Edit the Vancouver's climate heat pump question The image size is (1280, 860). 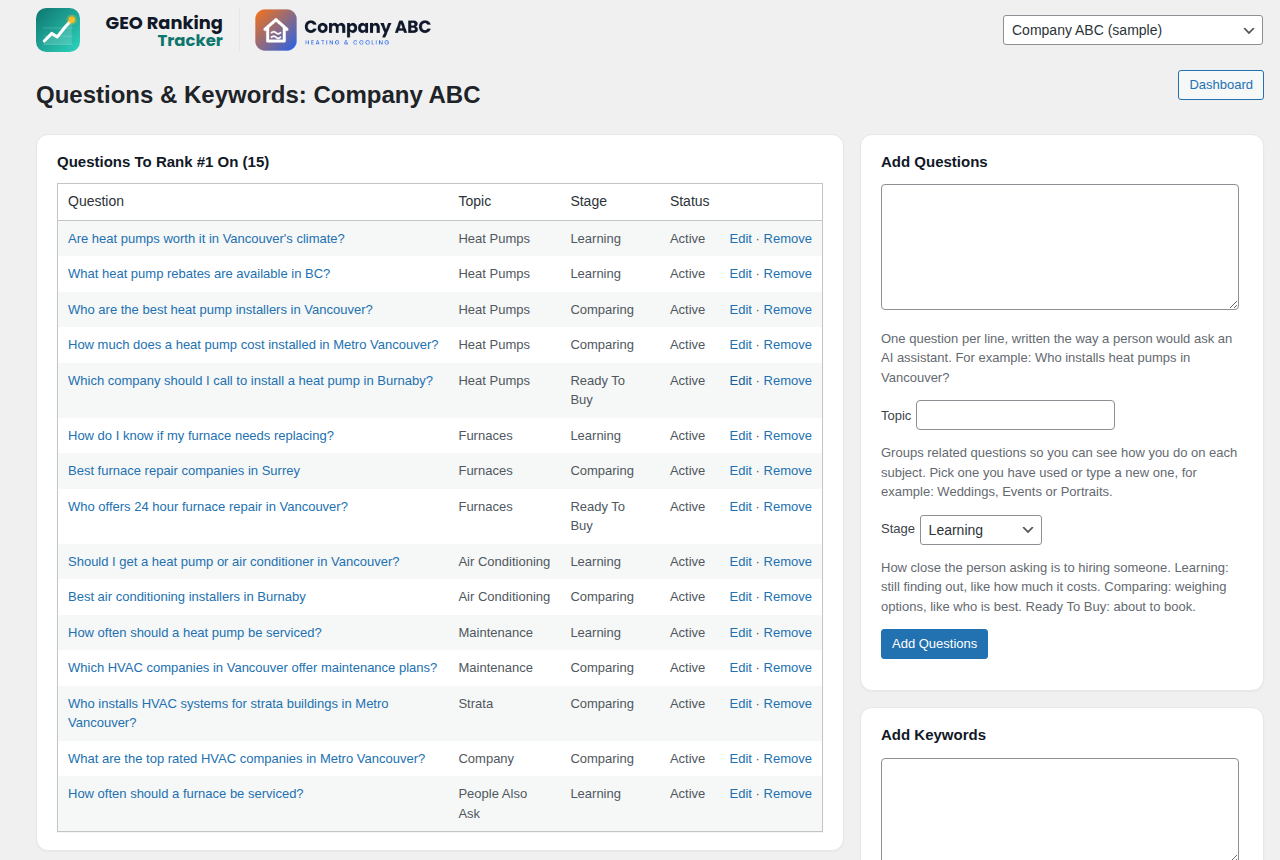point(741,239)
